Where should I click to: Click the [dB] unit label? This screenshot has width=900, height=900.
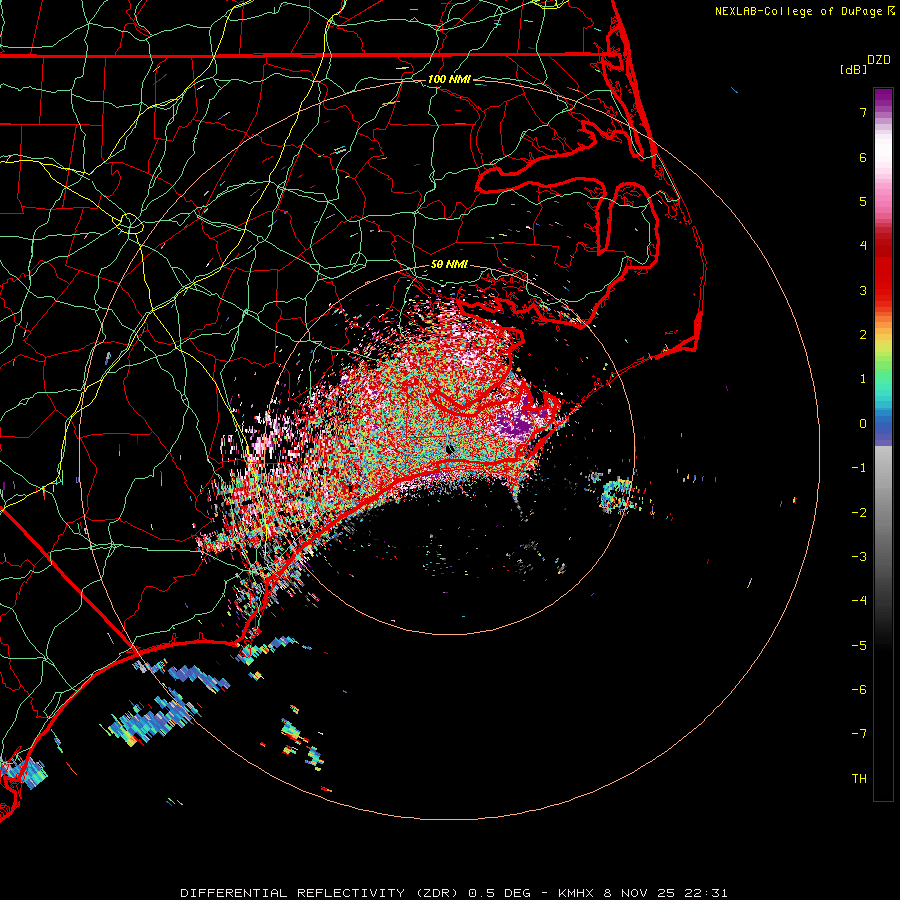tap(853, 69)
